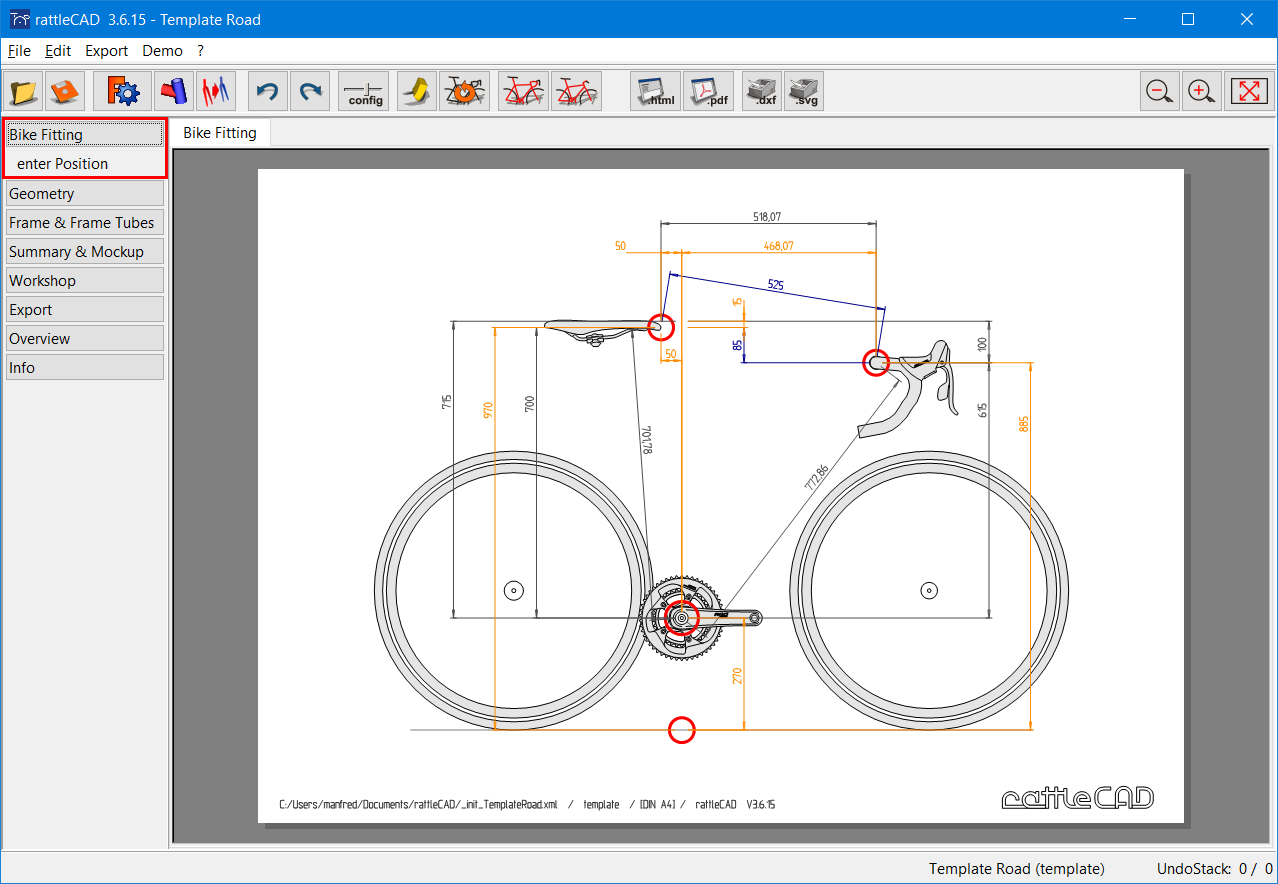This screenshot has height=884, width=1278.
Task: Open the config toolbar button
Action: tap(364, 92)
